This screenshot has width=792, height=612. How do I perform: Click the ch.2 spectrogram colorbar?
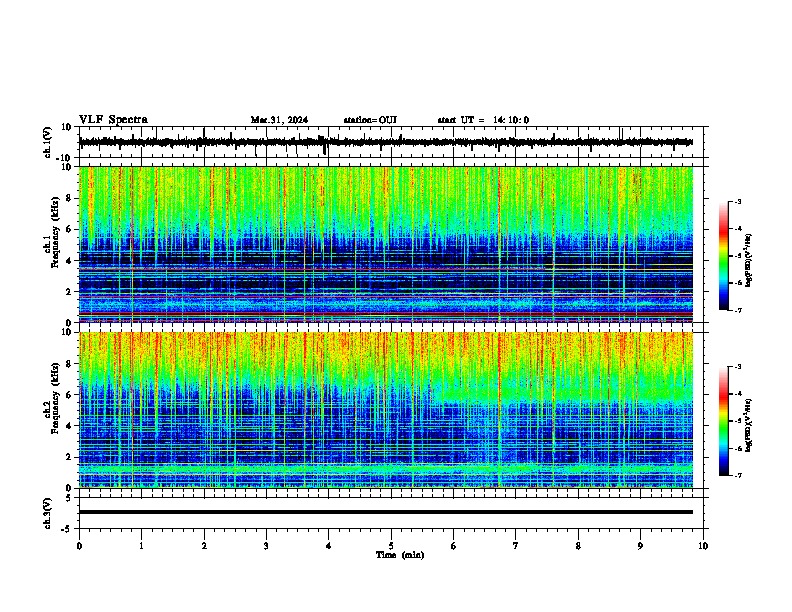724,421
